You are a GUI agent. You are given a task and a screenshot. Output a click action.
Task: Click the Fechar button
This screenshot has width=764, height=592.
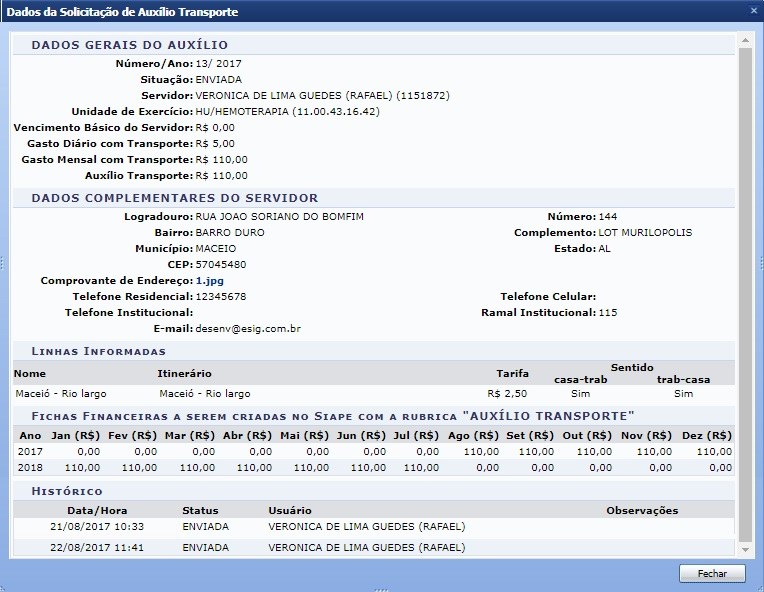click(712, 574)
